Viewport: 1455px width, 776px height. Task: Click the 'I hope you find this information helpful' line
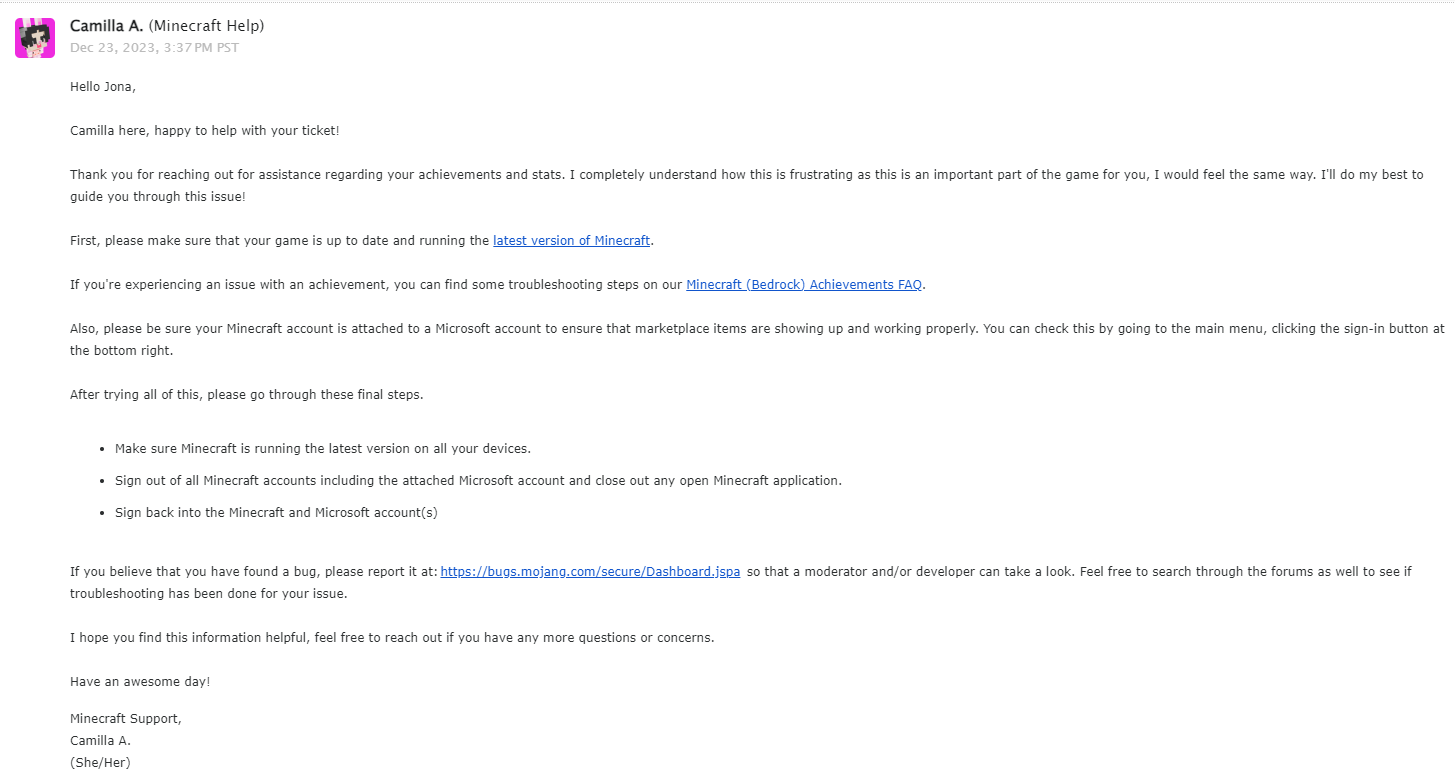(x=392, y=638)
